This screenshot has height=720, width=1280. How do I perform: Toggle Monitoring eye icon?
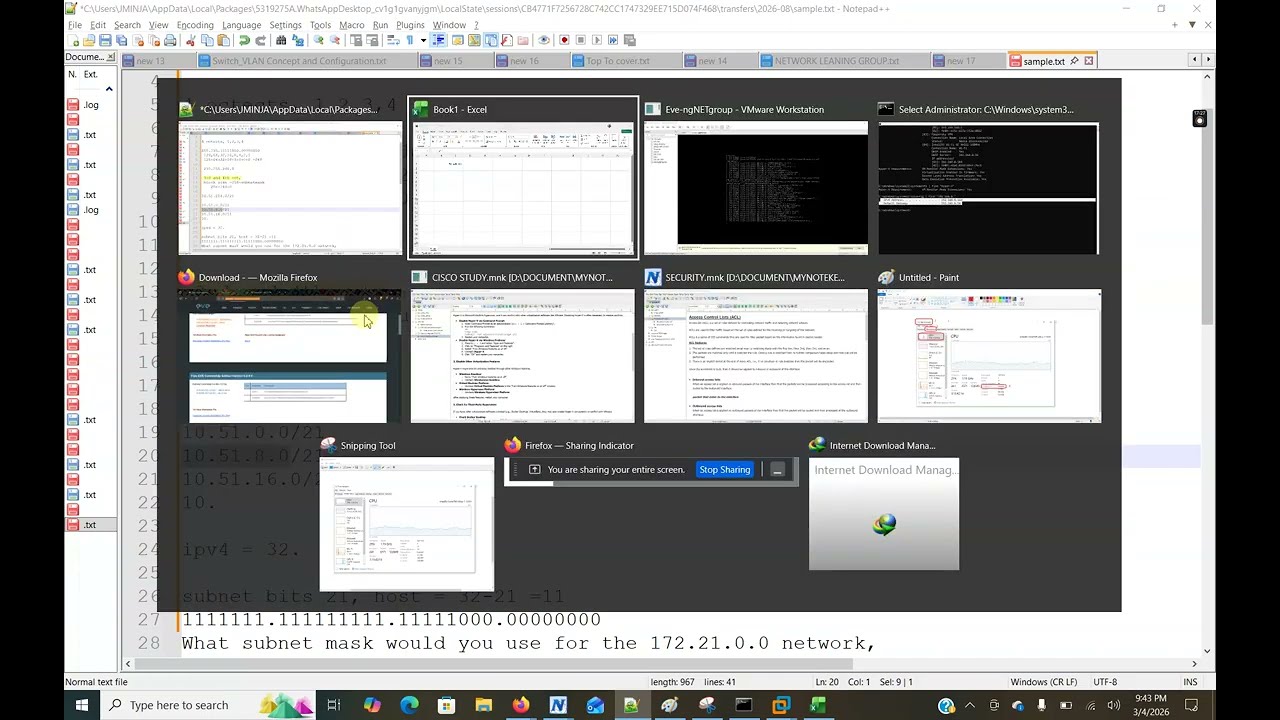tap(543, 40)
